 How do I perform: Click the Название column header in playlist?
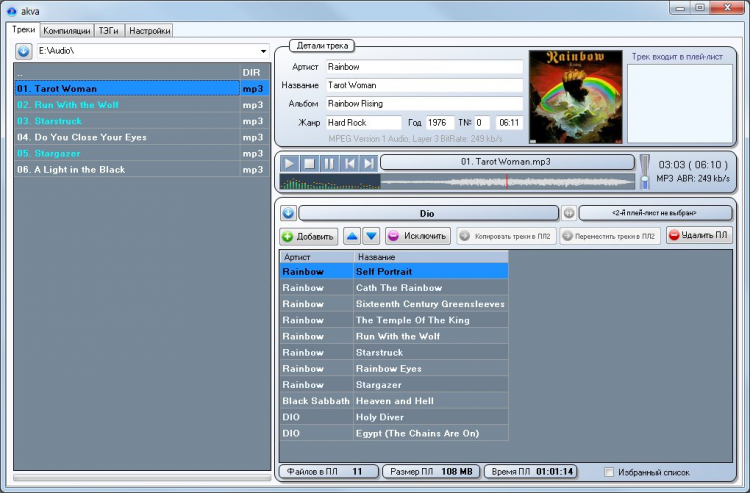(x=431, y=257)
